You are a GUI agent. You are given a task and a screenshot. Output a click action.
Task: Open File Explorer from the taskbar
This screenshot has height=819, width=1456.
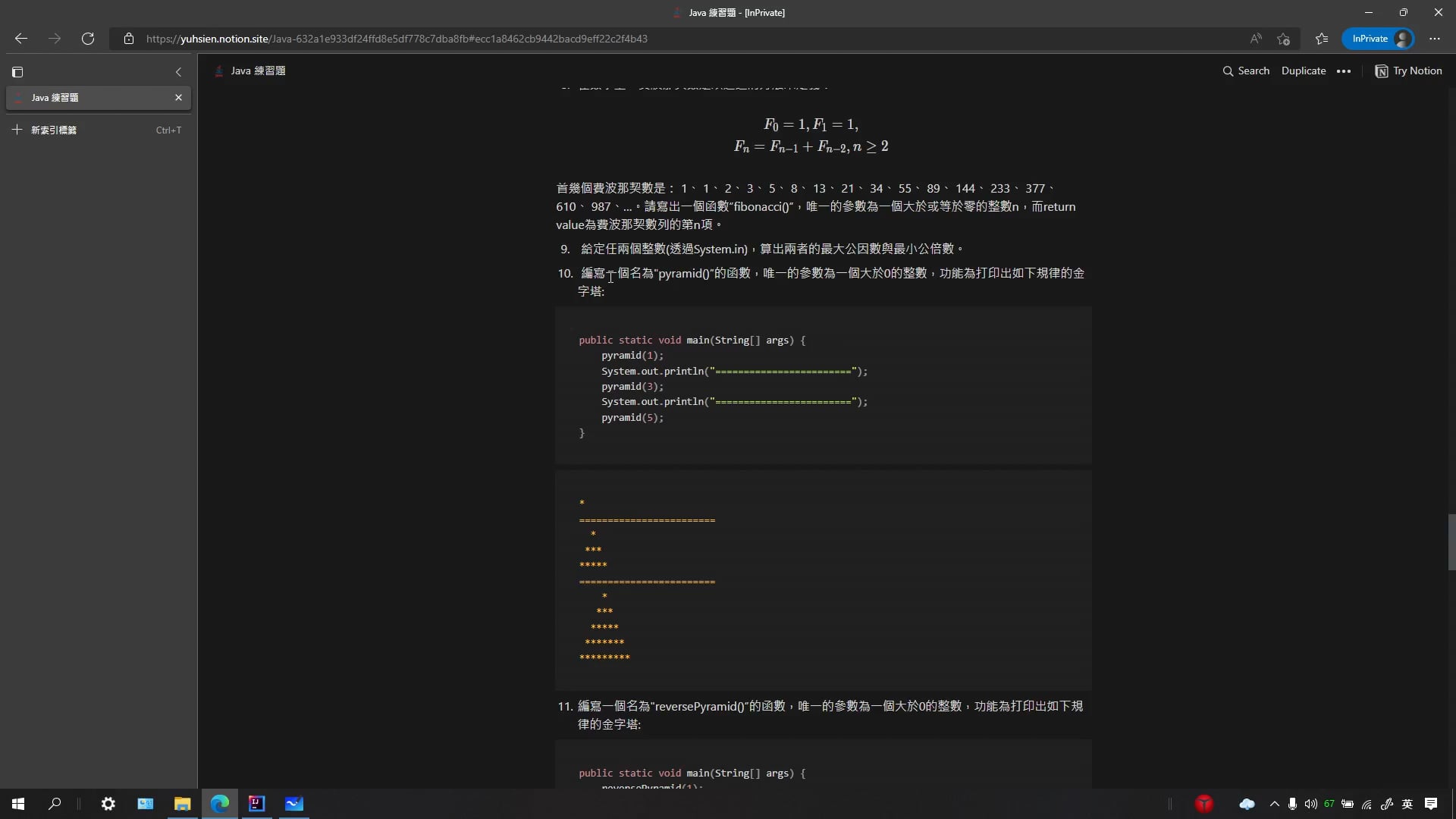tap(182, 804)
